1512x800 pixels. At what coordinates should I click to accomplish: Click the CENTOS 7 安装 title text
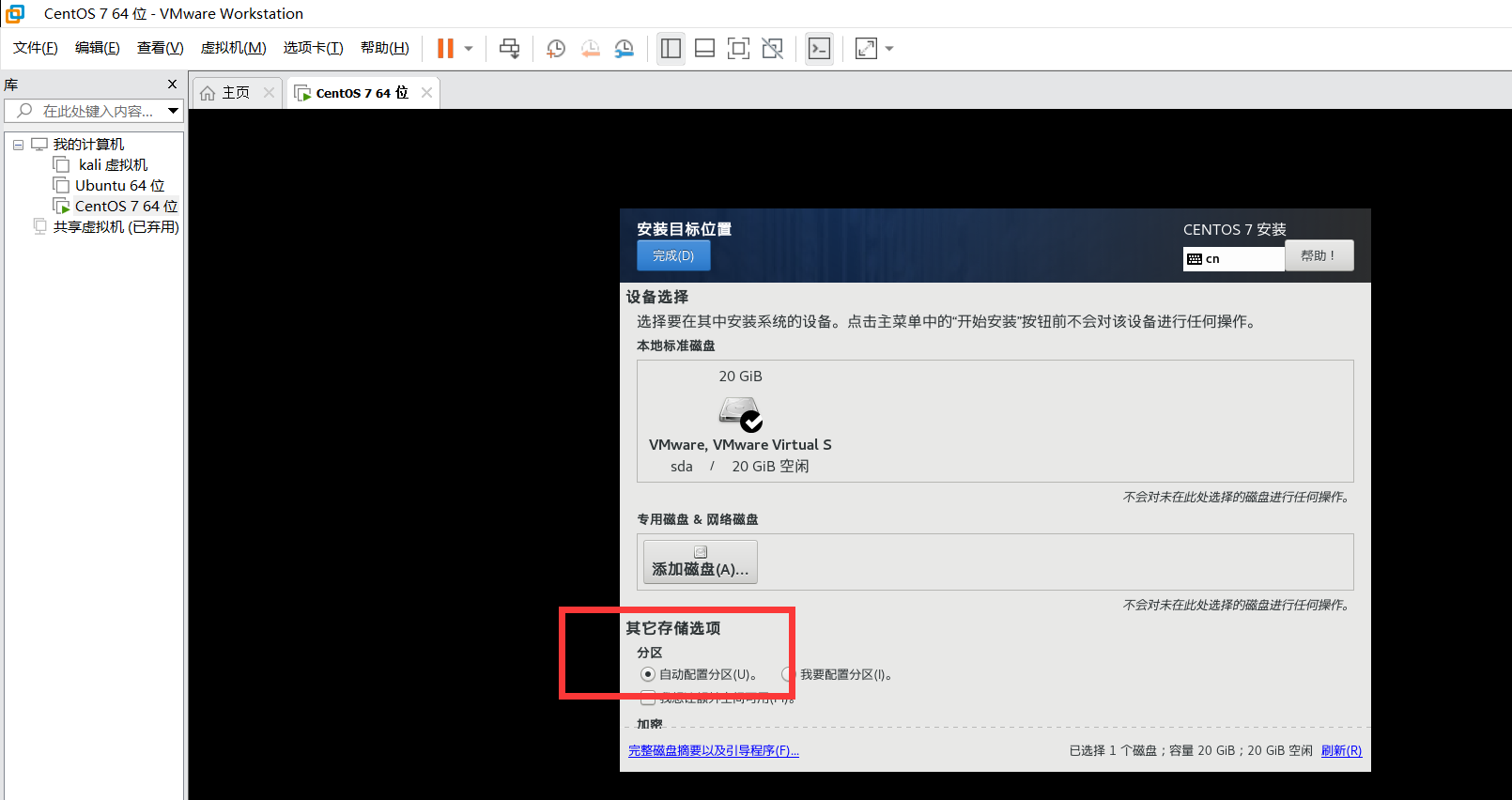point(1235,229)
